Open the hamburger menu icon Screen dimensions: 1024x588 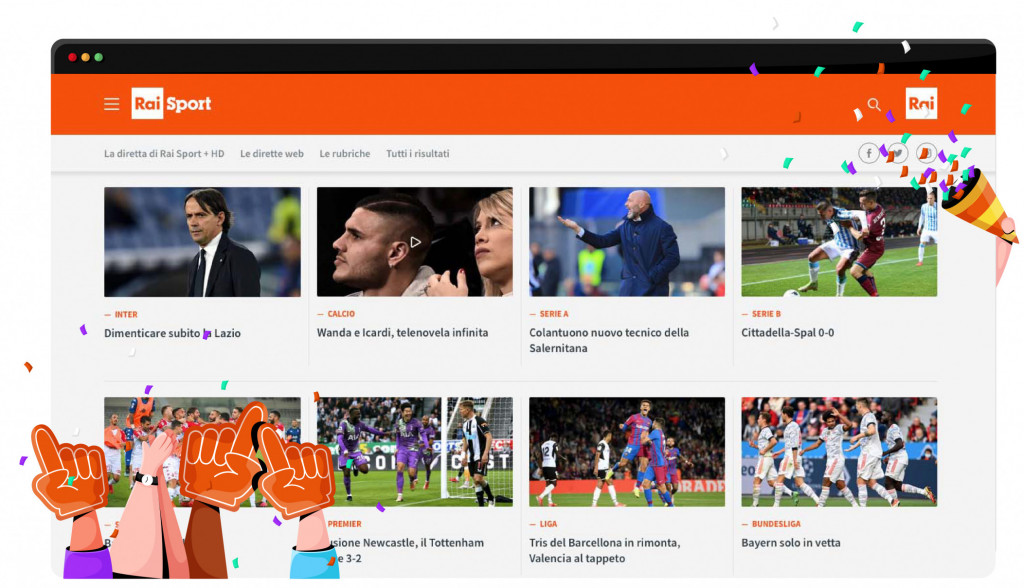112,104
